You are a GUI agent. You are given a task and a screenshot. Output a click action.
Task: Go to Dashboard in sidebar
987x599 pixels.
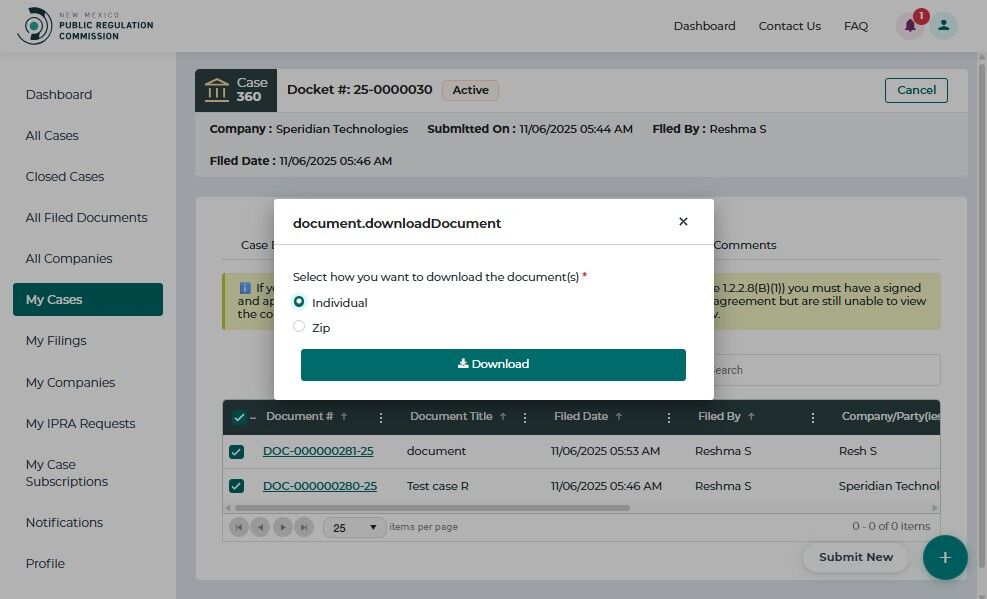(59, 94)
